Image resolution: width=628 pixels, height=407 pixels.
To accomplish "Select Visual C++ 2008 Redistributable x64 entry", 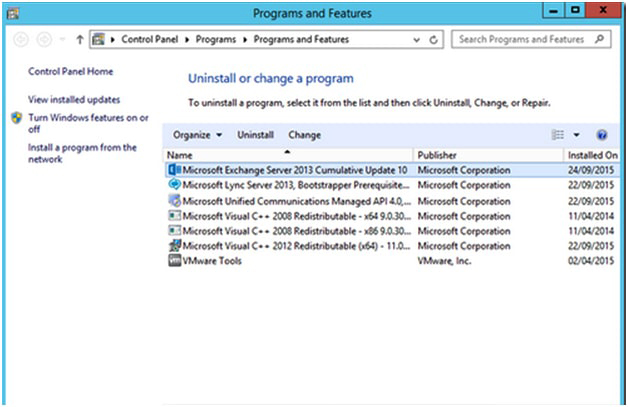I will click(x=392, y=216).
